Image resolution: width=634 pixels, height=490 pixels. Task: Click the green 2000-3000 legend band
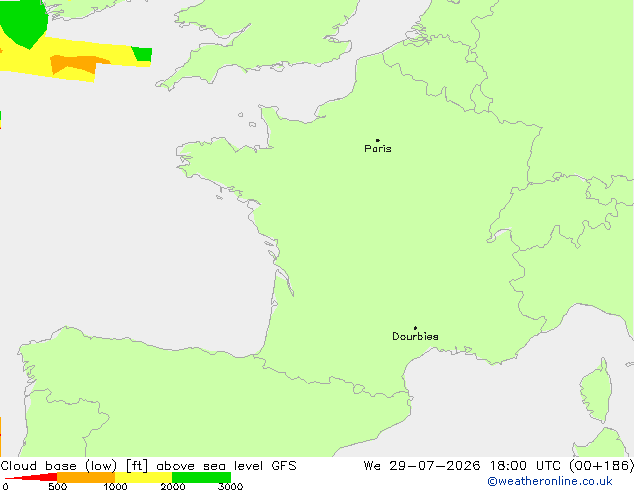(201, 477)
